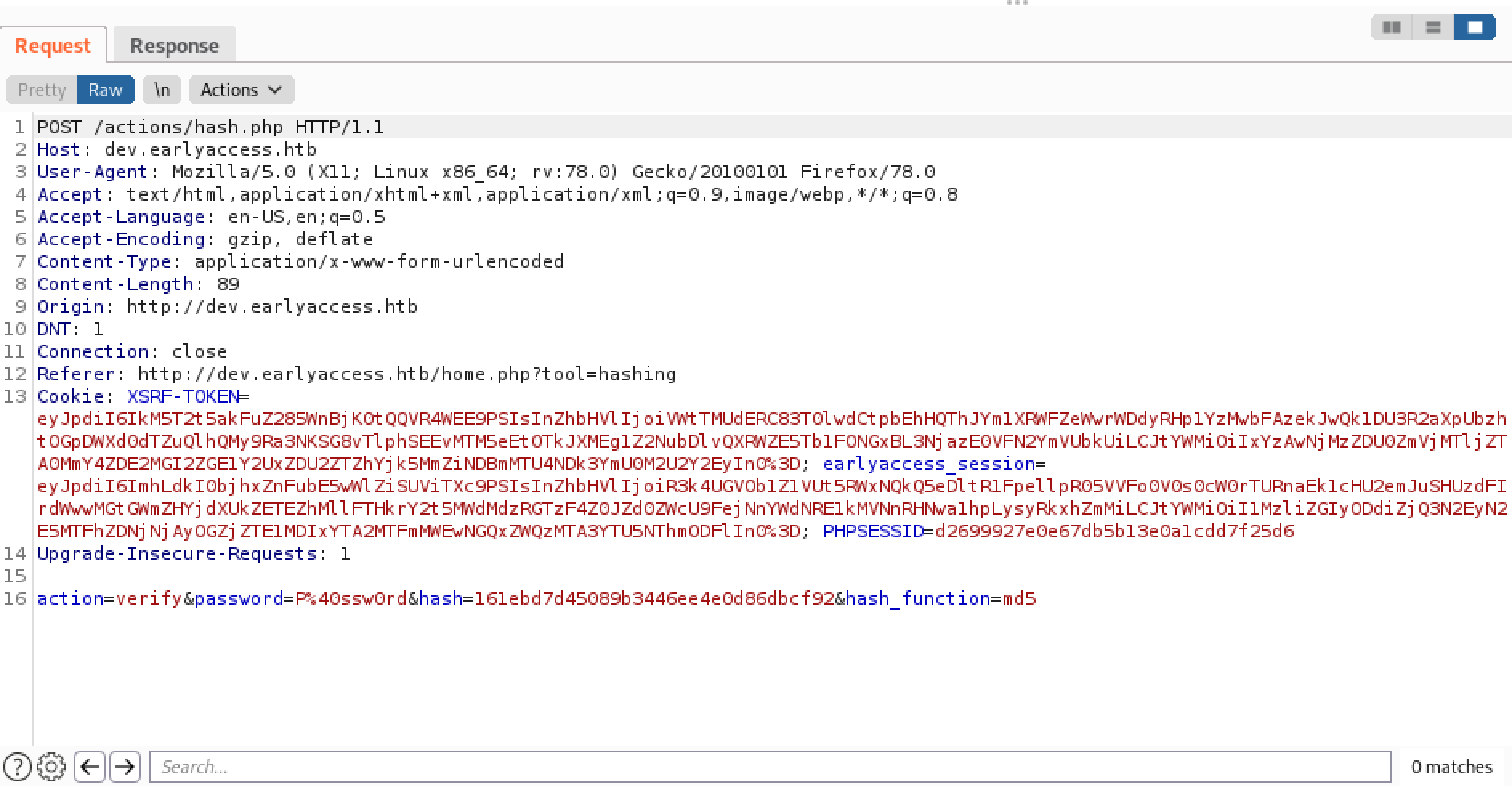Click the POST /actions/hash.php request line

pos(211,127)
